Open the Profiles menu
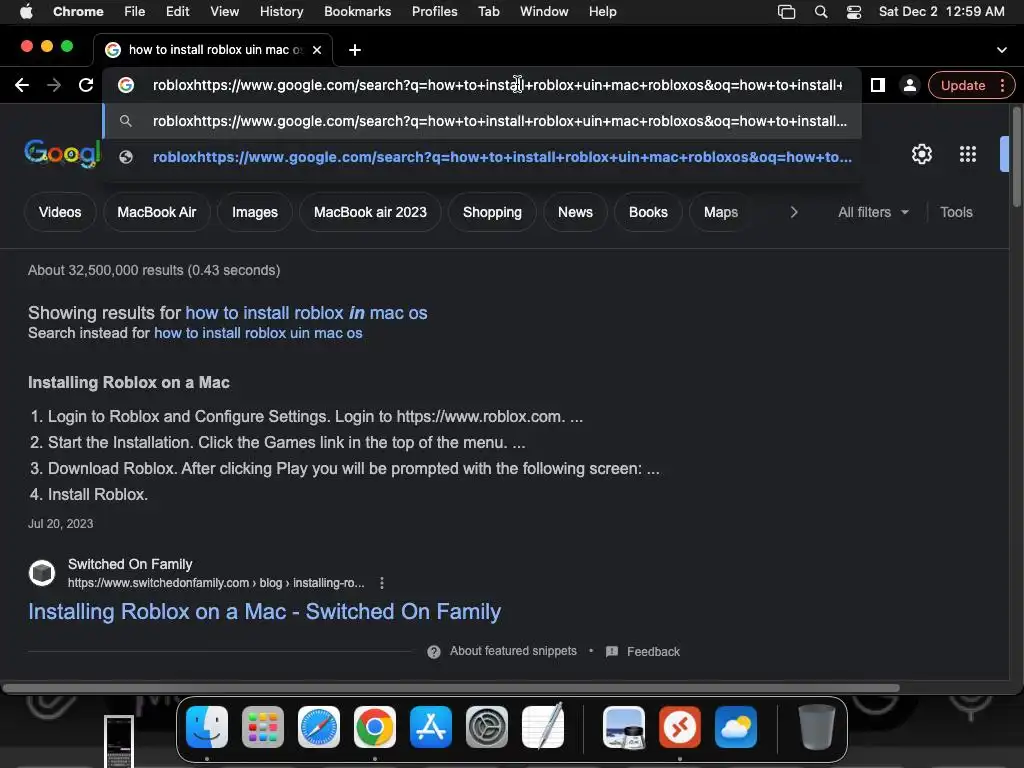The image size is (1024, 768). (x=434, y=12)
